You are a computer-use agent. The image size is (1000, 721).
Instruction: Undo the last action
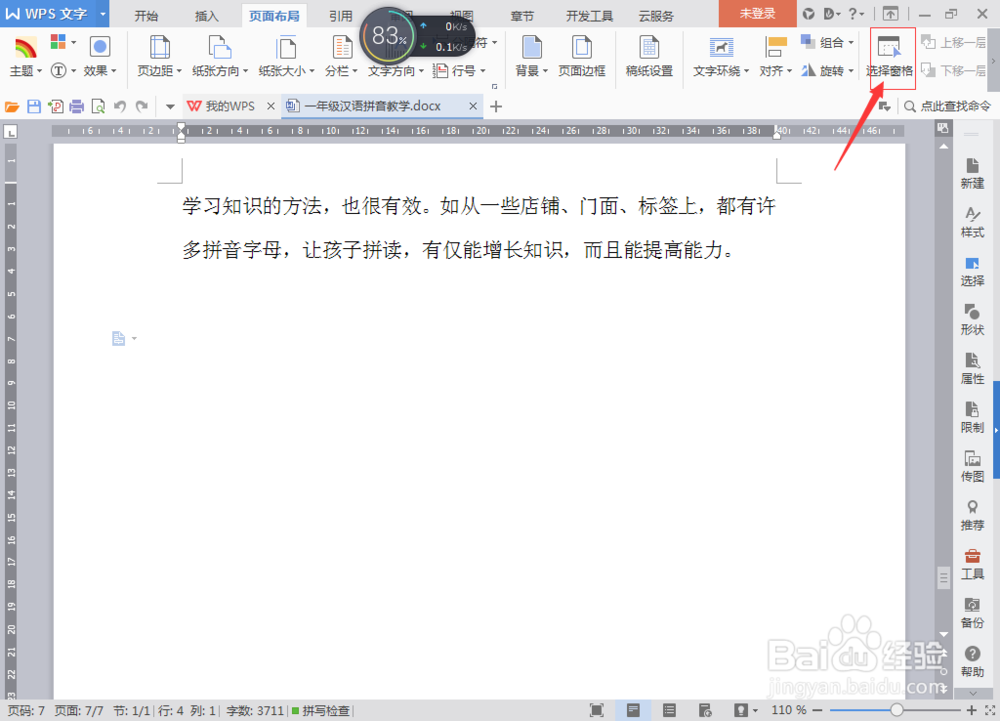coord(120,106)
